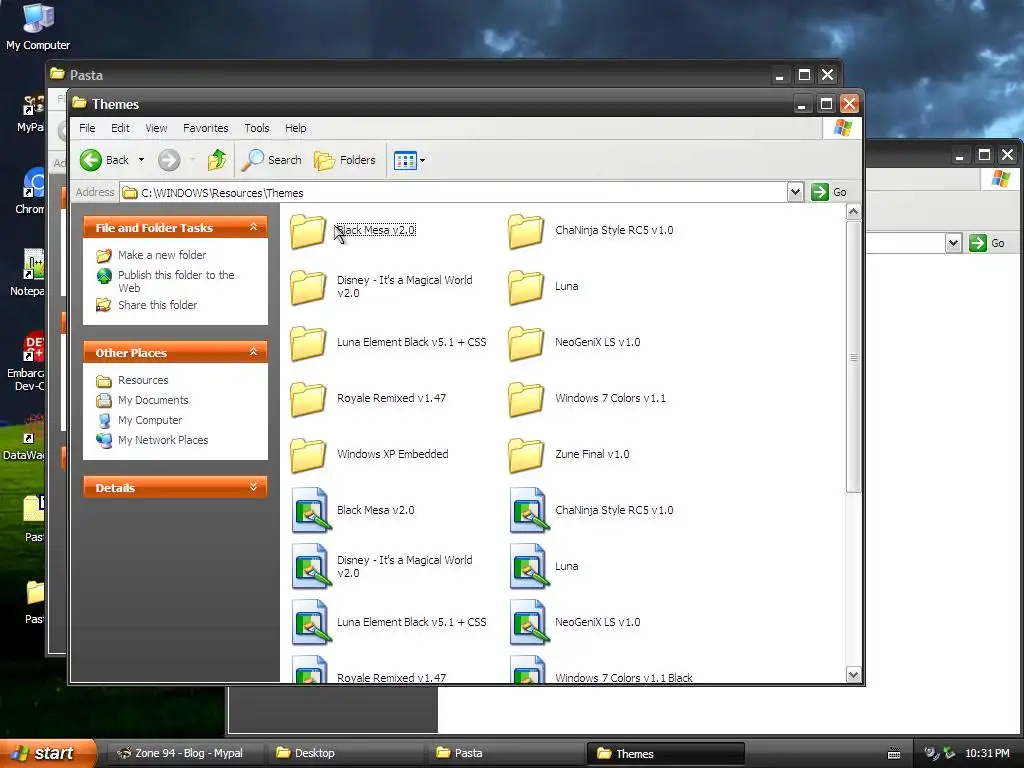Select the Windows XP Embedded folder icon

(308, 455)
